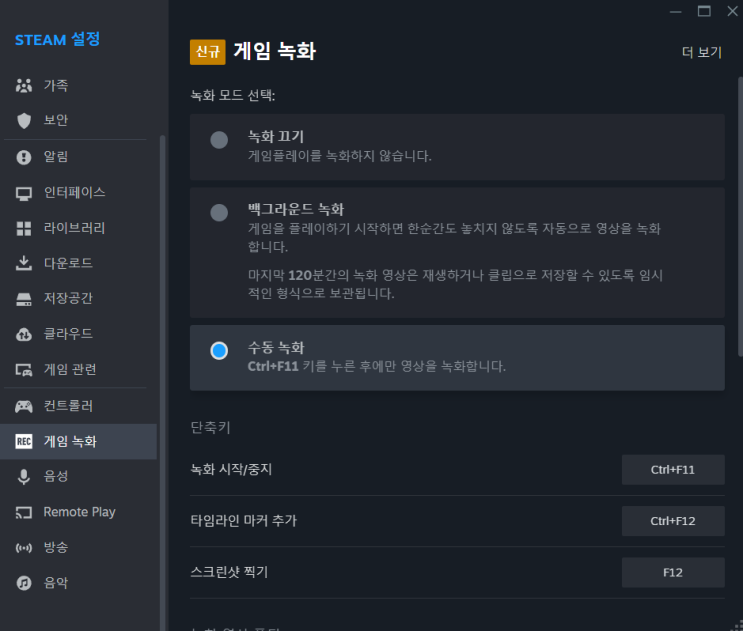Switch to the 방송 settings tab
Image resolution: width=743 pixels, height=631 pixels.
point(56,548)
